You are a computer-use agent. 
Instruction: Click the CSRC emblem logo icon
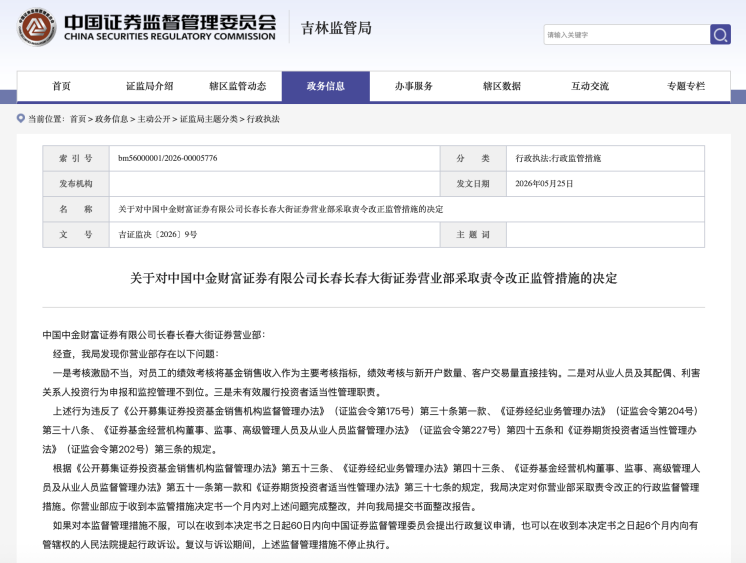point(37,27)
